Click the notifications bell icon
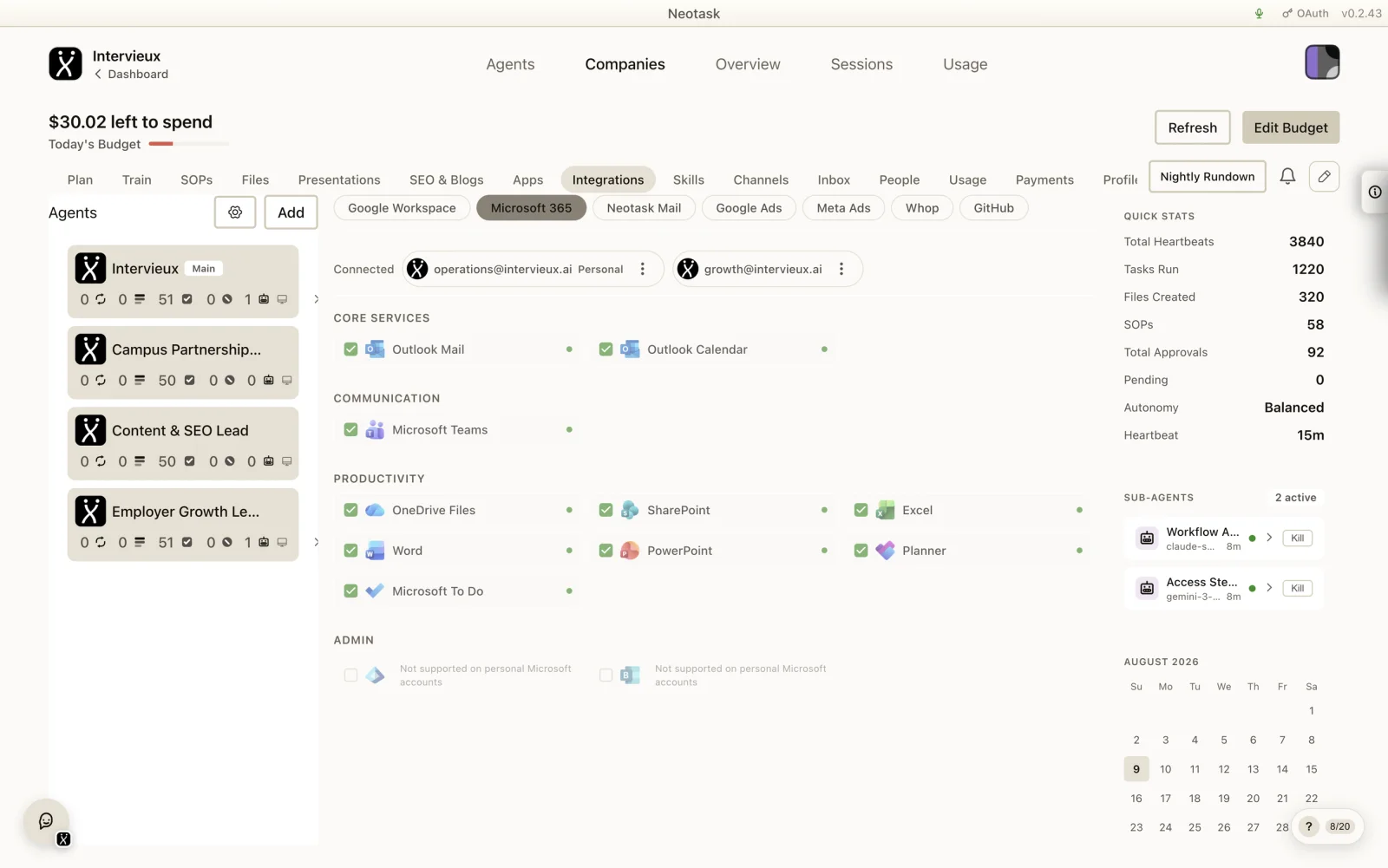Viewport: 1388px width, 868px height. pyautogui.click(x=1287, y=177)
